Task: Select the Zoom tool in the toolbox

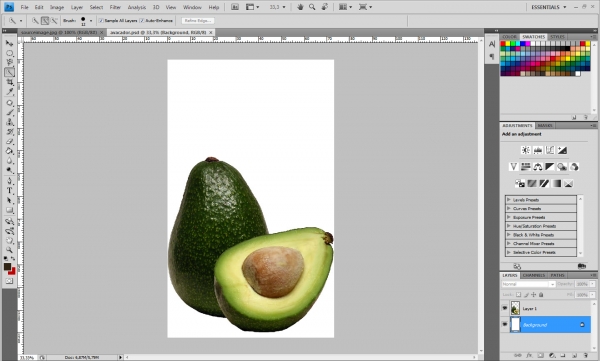Action: coord(9,250)
